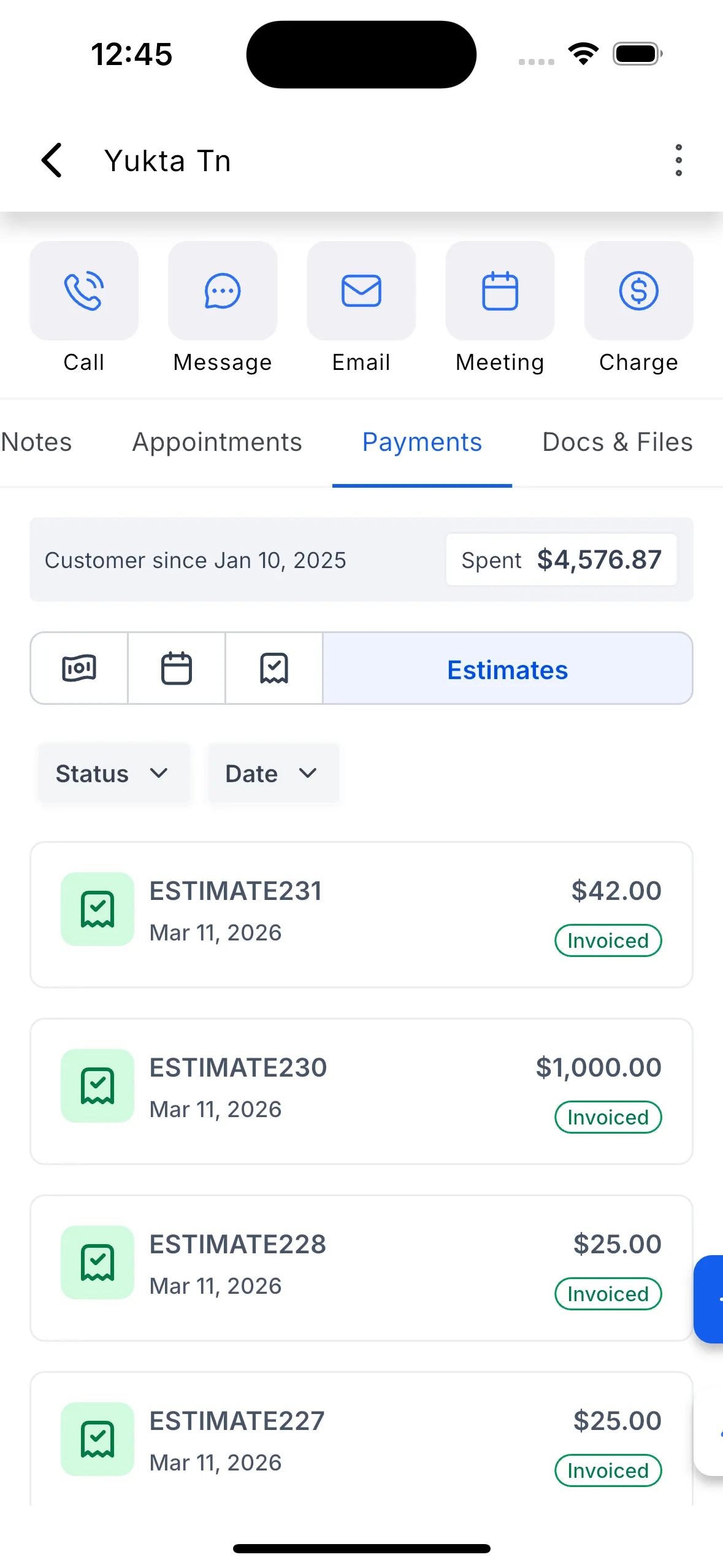Switch to the Docs & Files tab
The width and height of the screenshot is (723, 1568).
(617, 442)
